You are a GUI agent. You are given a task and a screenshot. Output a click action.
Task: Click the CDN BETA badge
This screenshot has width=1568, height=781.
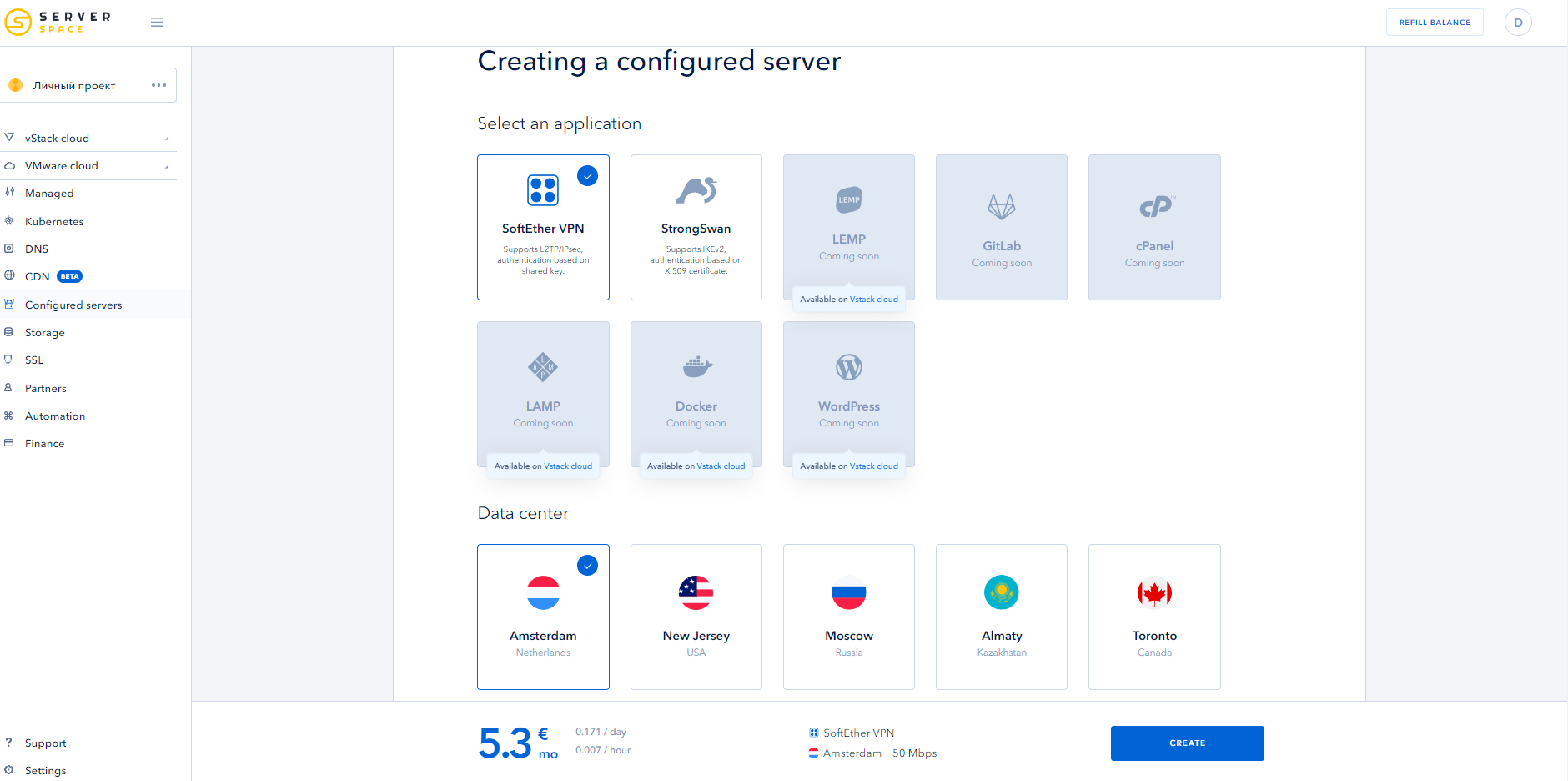point(70,276)
